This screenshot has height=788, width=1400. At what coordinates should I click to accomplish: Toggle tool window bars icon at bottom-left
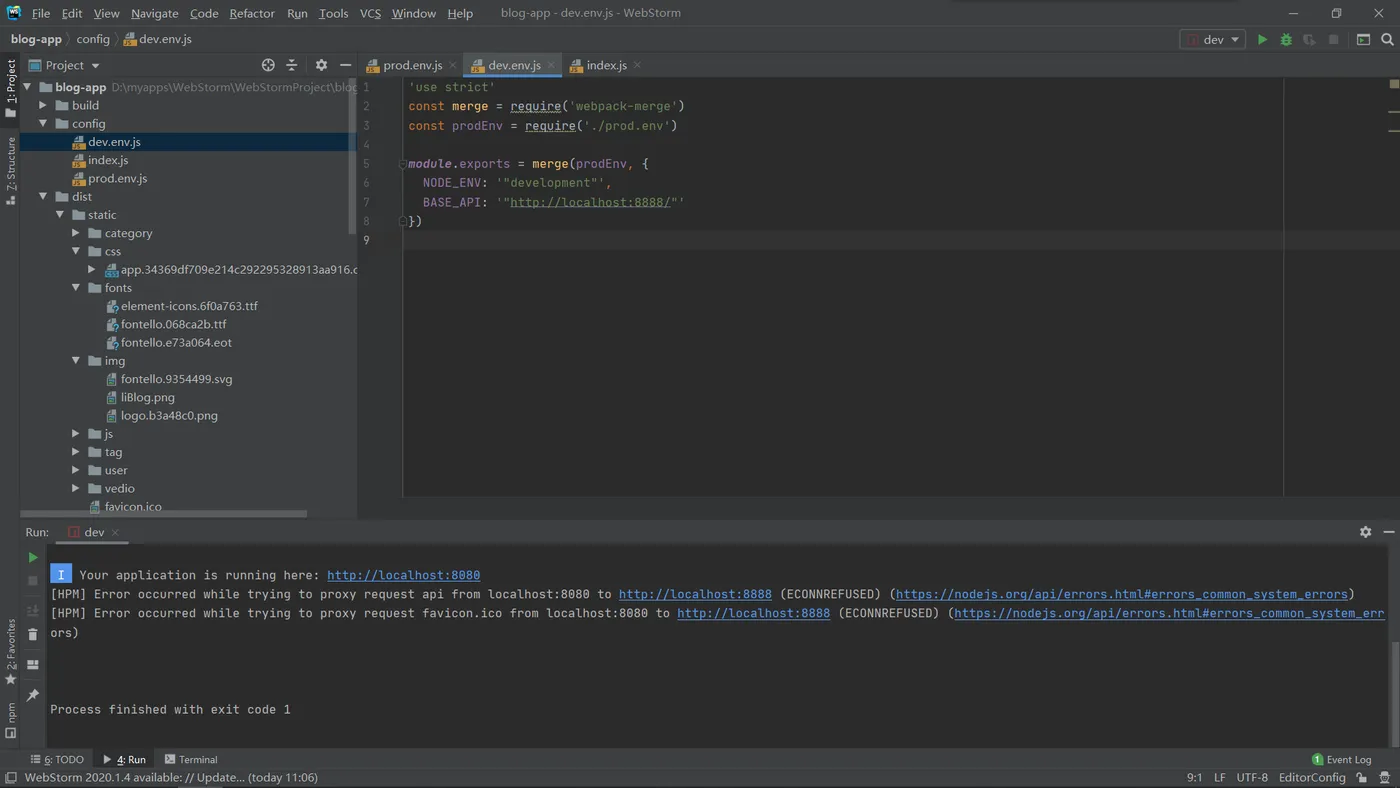coord(10,777)
